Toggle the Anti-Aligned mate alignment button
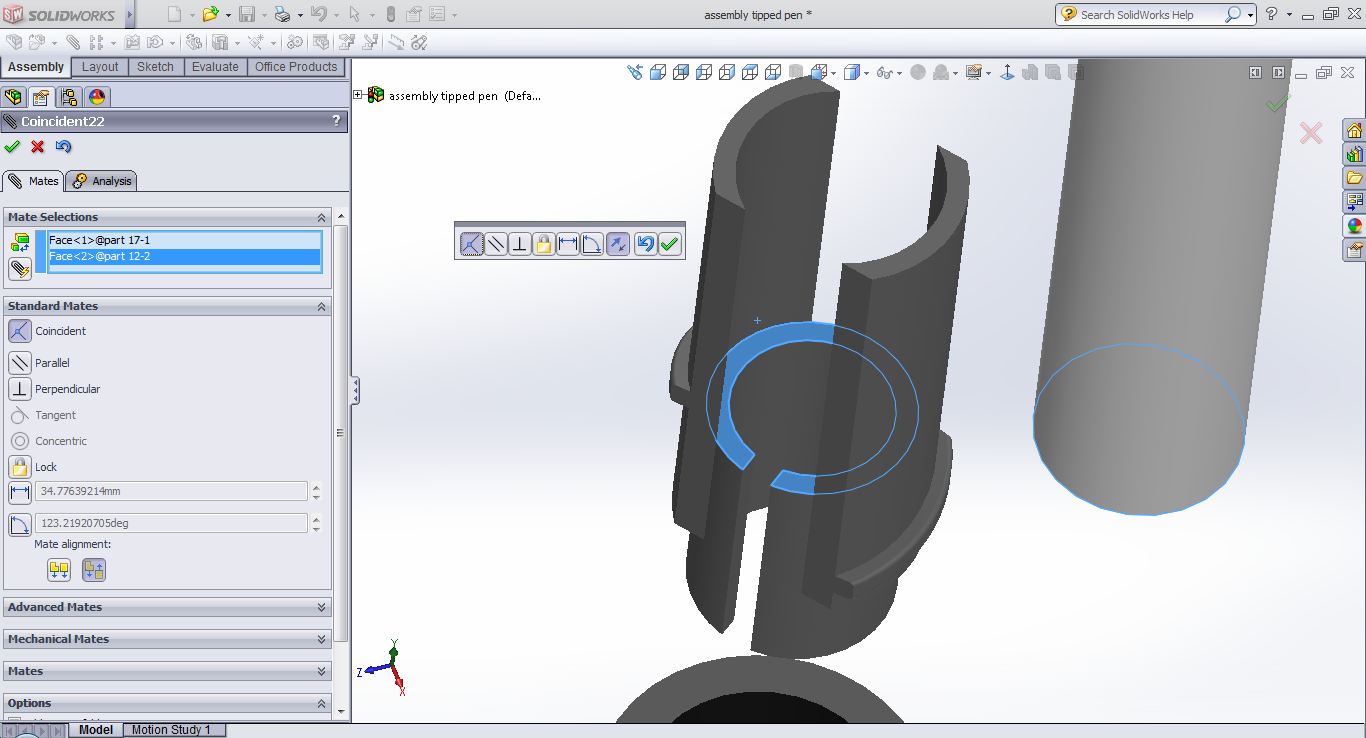The image size is (1366, 738). click(93, 570)
